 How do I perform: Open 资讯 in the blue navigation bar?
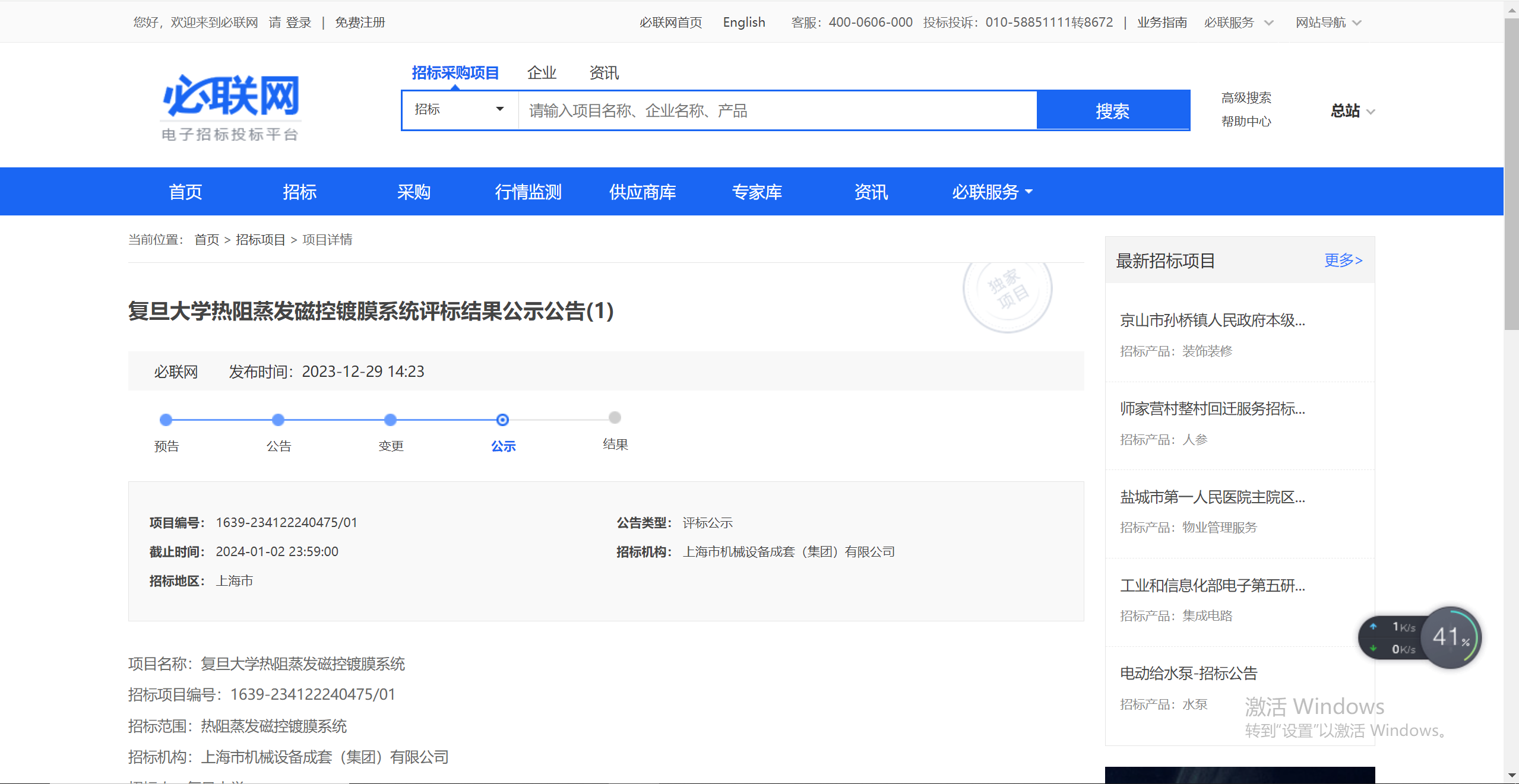point(871,192)
